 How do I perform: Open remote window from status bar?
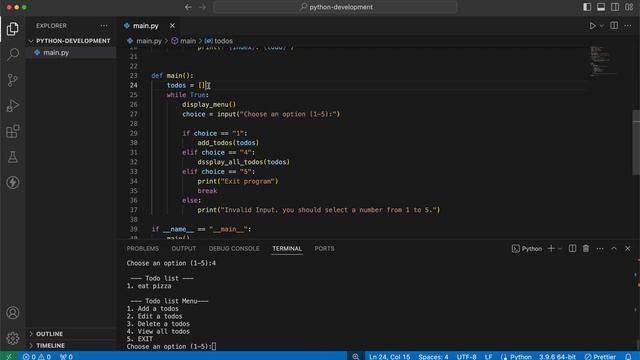pos(9,356)
